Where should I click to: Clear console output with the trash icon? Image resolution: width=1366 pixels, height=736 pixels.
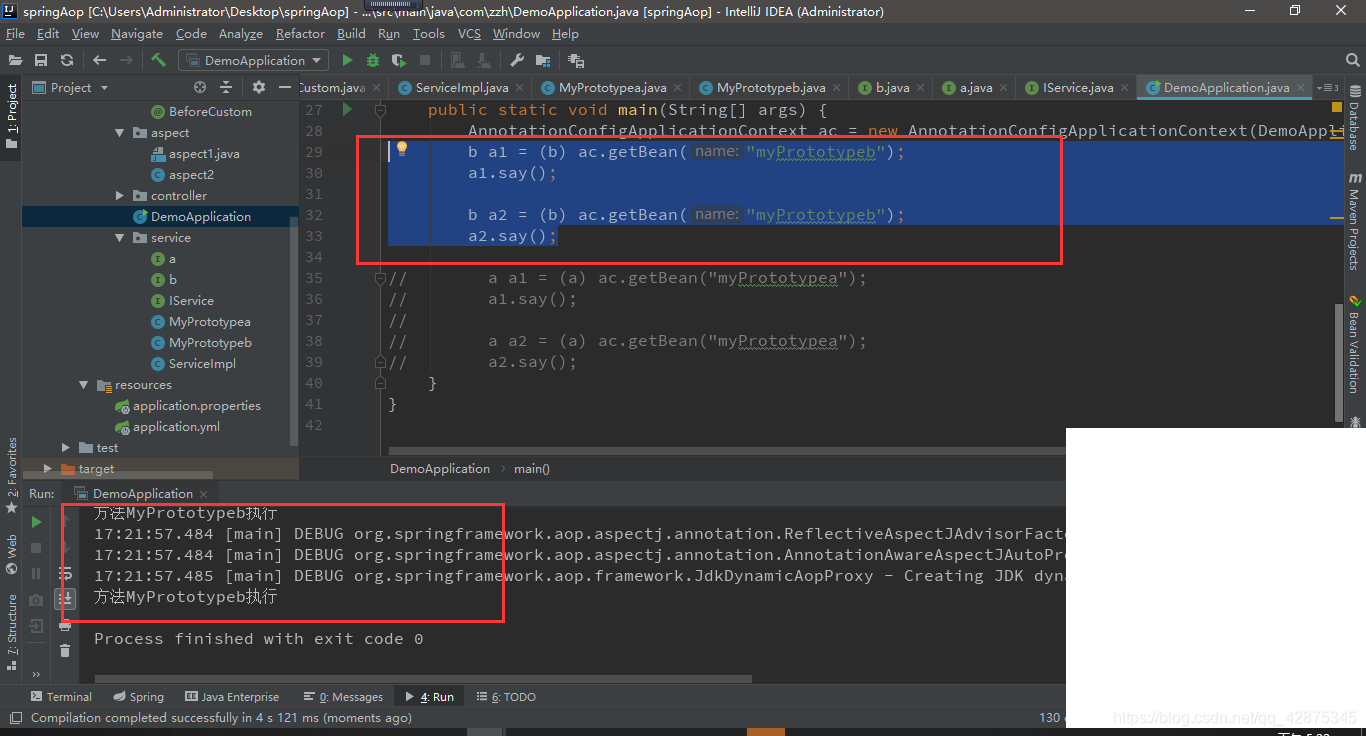[x=65, y=651]
